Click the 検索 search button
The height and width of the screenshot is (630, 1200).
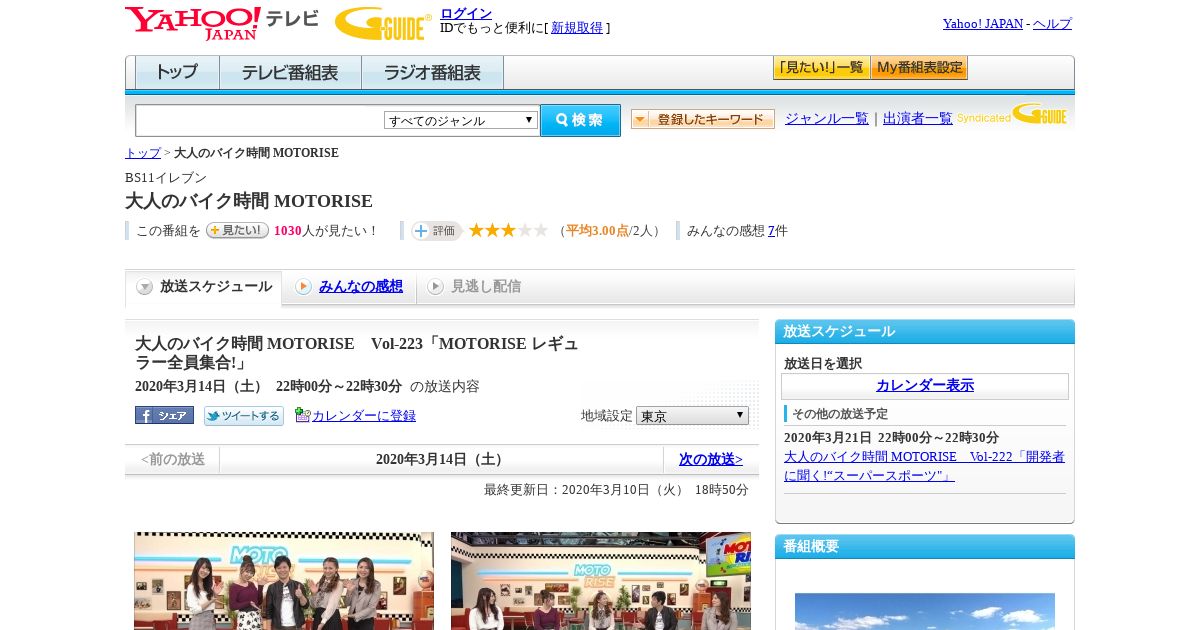pos(580,120)
